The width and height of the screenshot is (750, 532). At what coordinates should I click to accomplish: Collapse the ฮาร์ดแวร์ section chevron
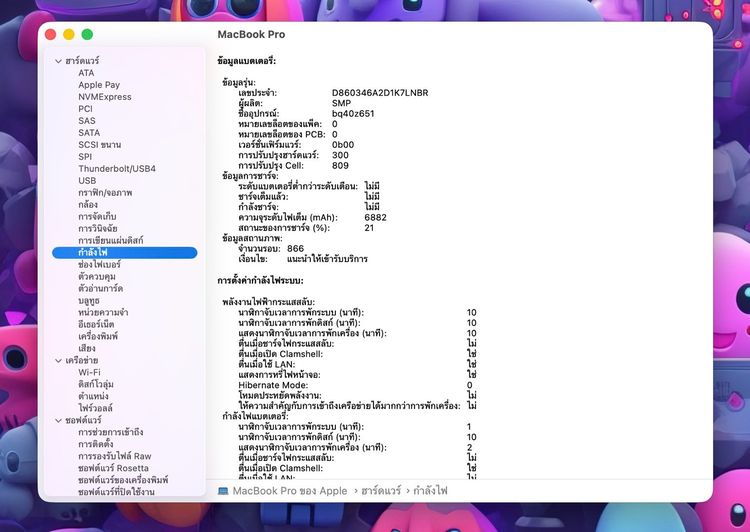click(58, 61)
